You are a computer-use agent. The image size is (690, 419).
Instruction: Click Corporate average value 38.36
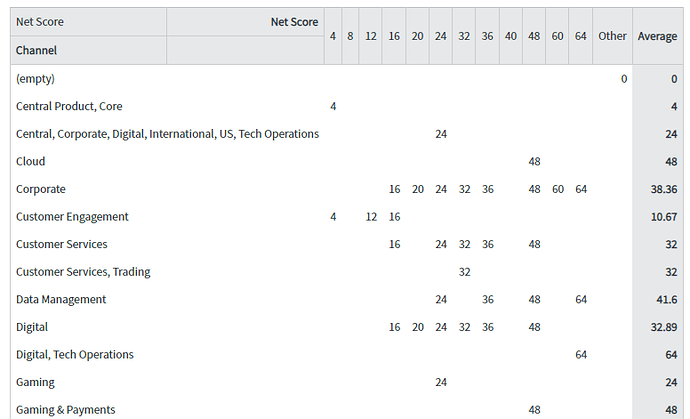pyautogui.click(x=664, y=189)
